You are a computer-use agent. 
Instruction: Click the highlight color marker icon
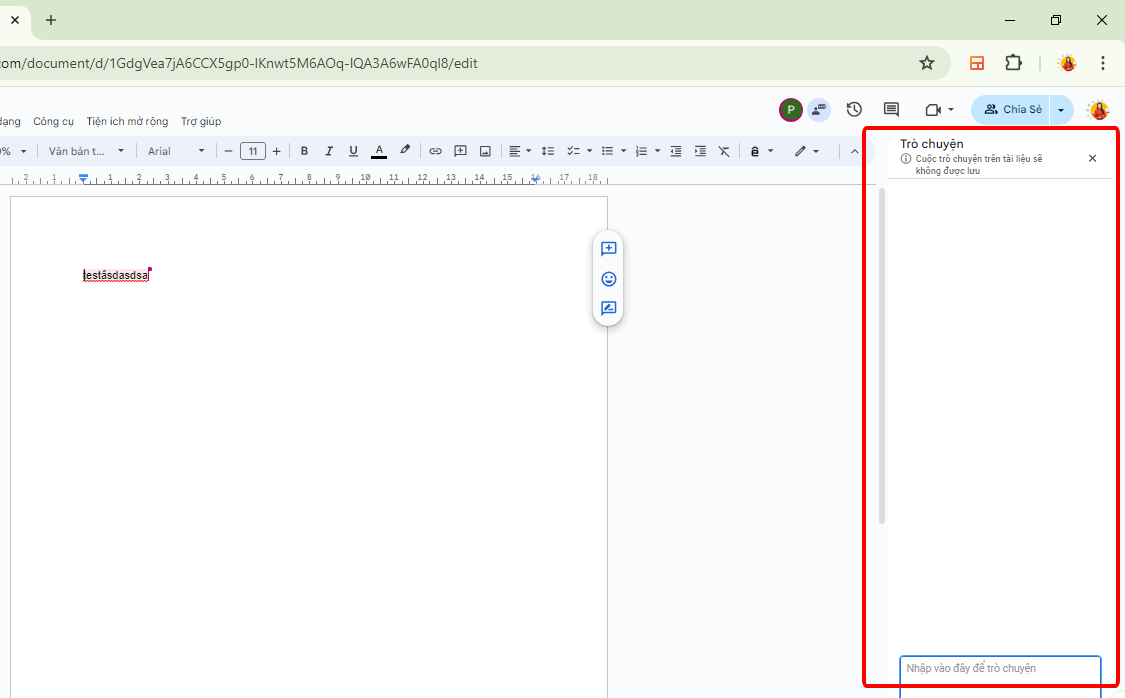pos(405,151)
